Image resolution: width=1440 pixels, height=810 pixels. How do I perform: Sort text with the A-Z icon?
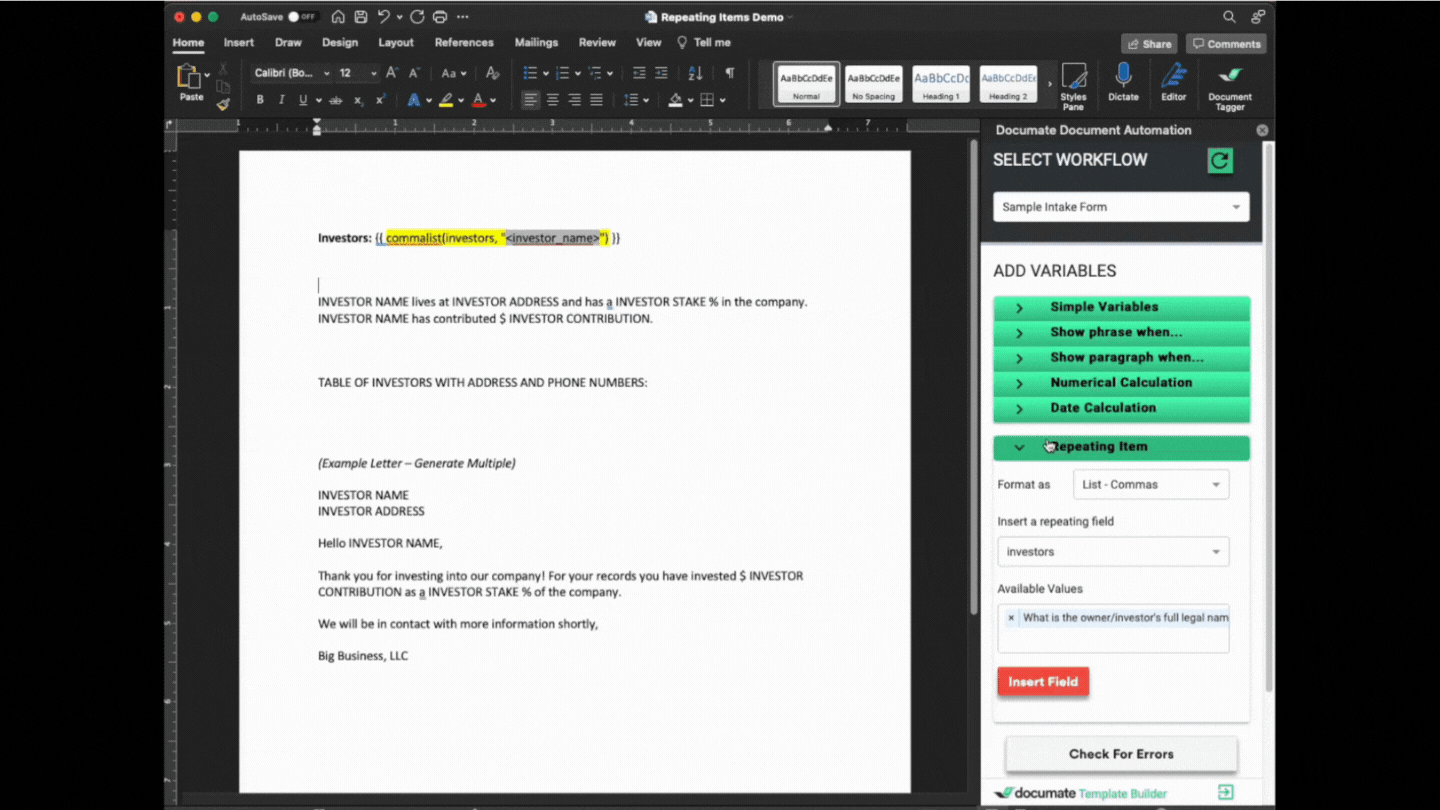(696, 73)
